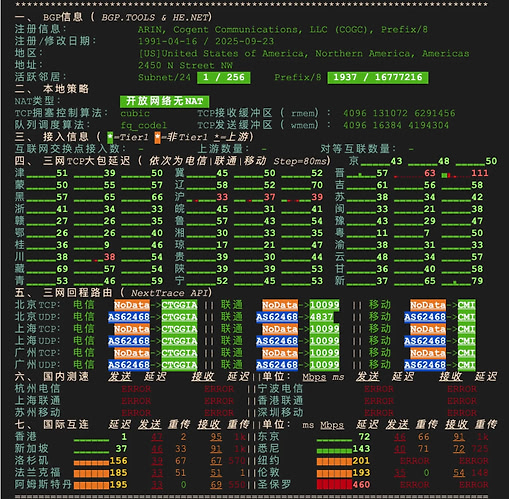Click the underlined Mbps unit in 国内测速 header

(x=314, y=377)
